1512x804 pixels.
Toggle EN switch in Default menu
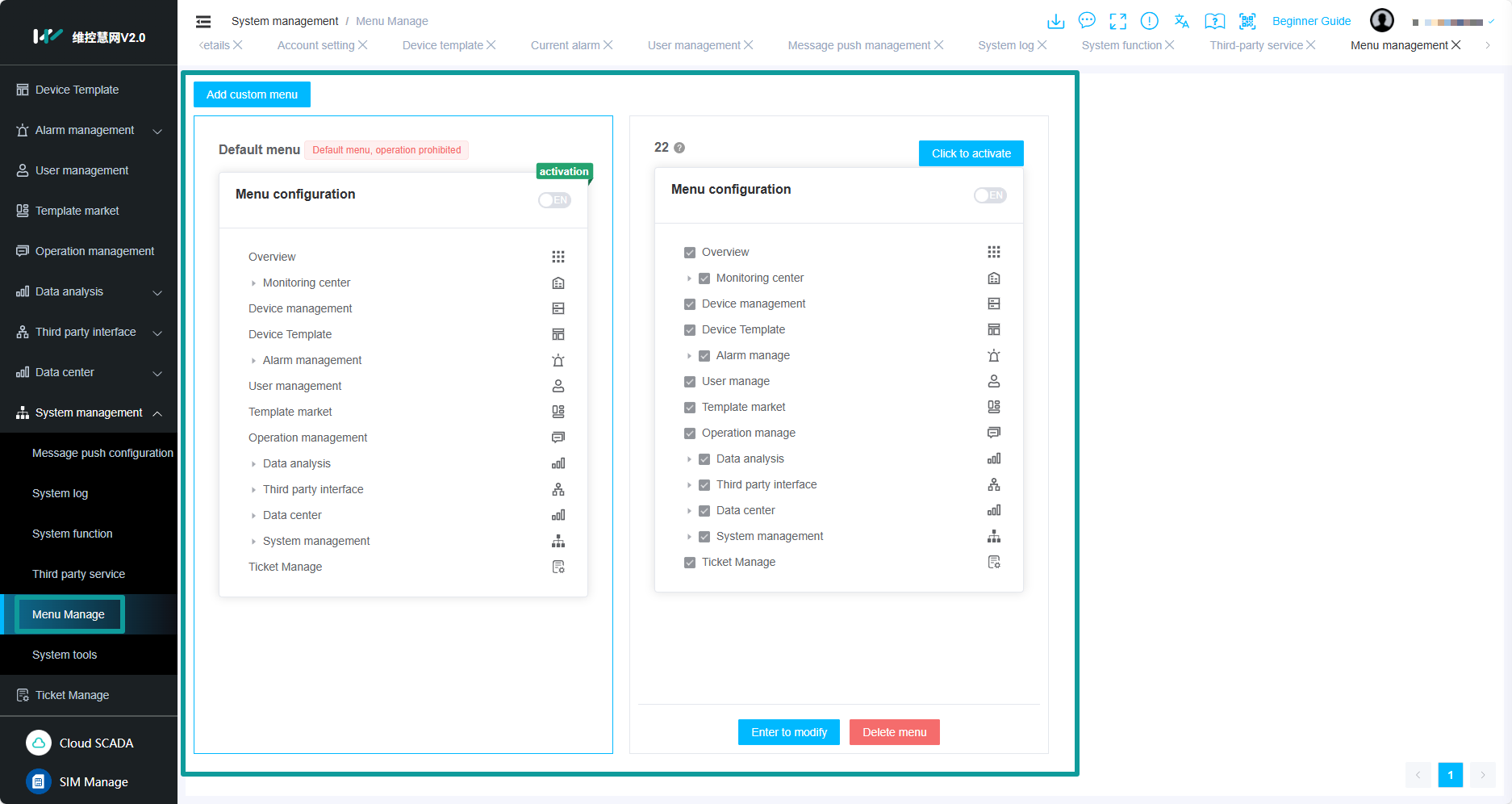(554, 200)
